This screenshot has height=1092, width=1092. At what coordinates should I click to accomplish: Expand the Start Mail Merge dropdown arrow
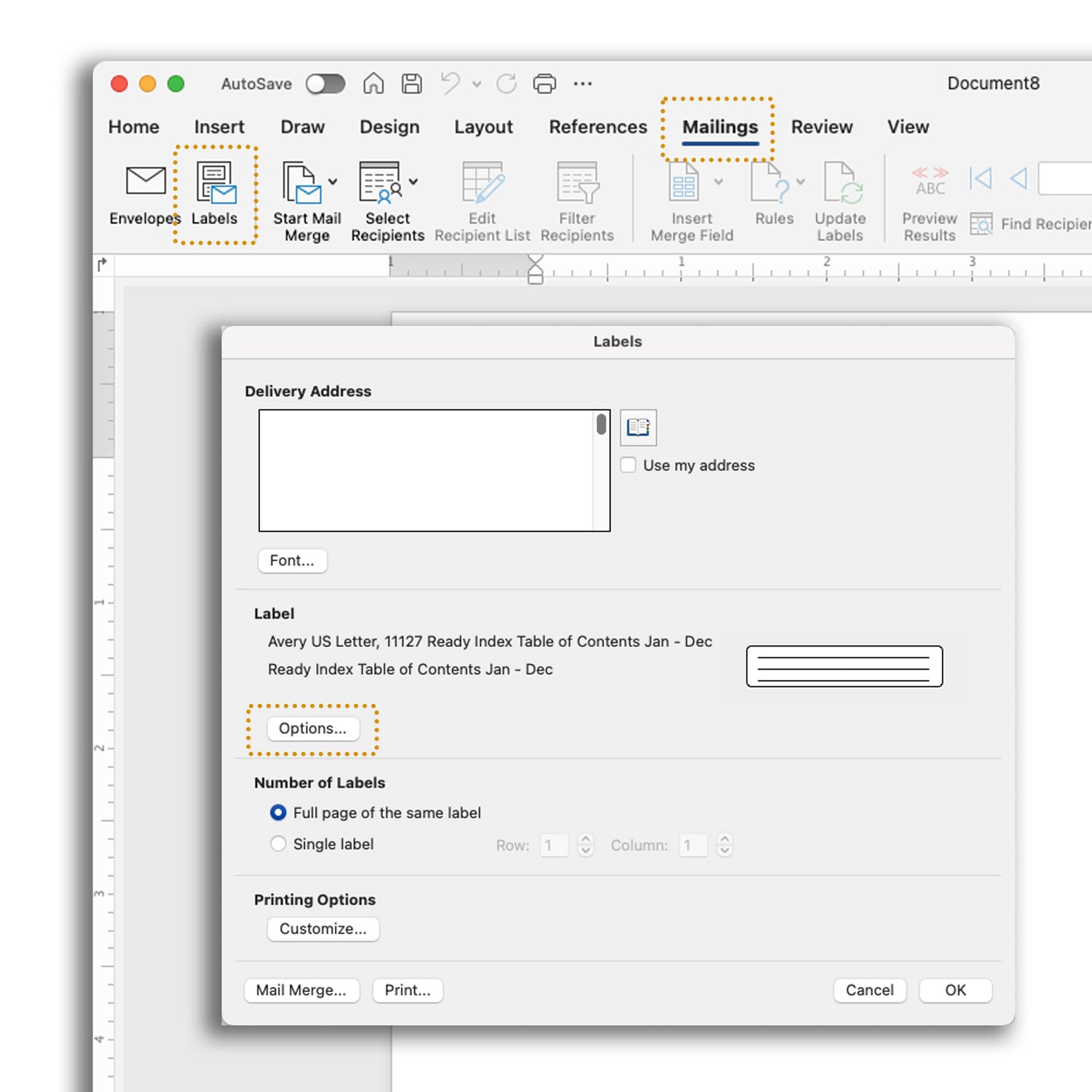pos(333,181)
